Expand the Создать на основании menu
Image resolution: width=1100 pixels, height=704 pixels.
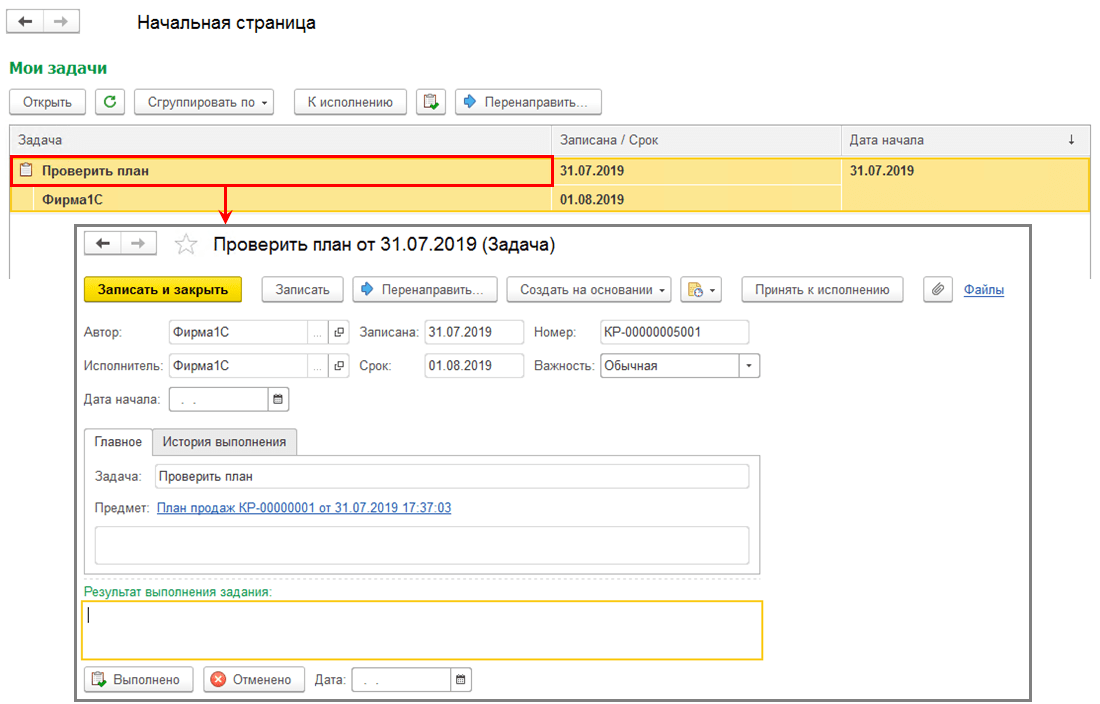pos(589,290)
